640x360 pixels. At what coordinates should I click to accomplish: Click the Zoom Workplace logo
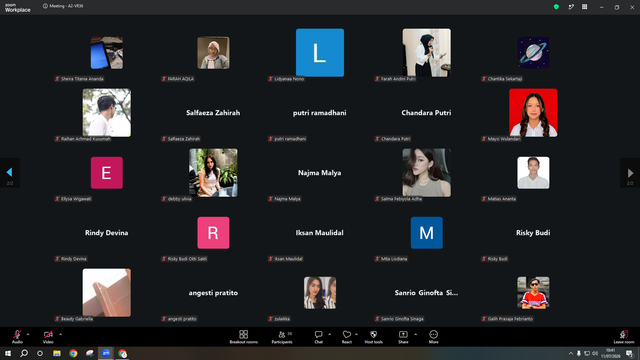(x=18, y=7)
